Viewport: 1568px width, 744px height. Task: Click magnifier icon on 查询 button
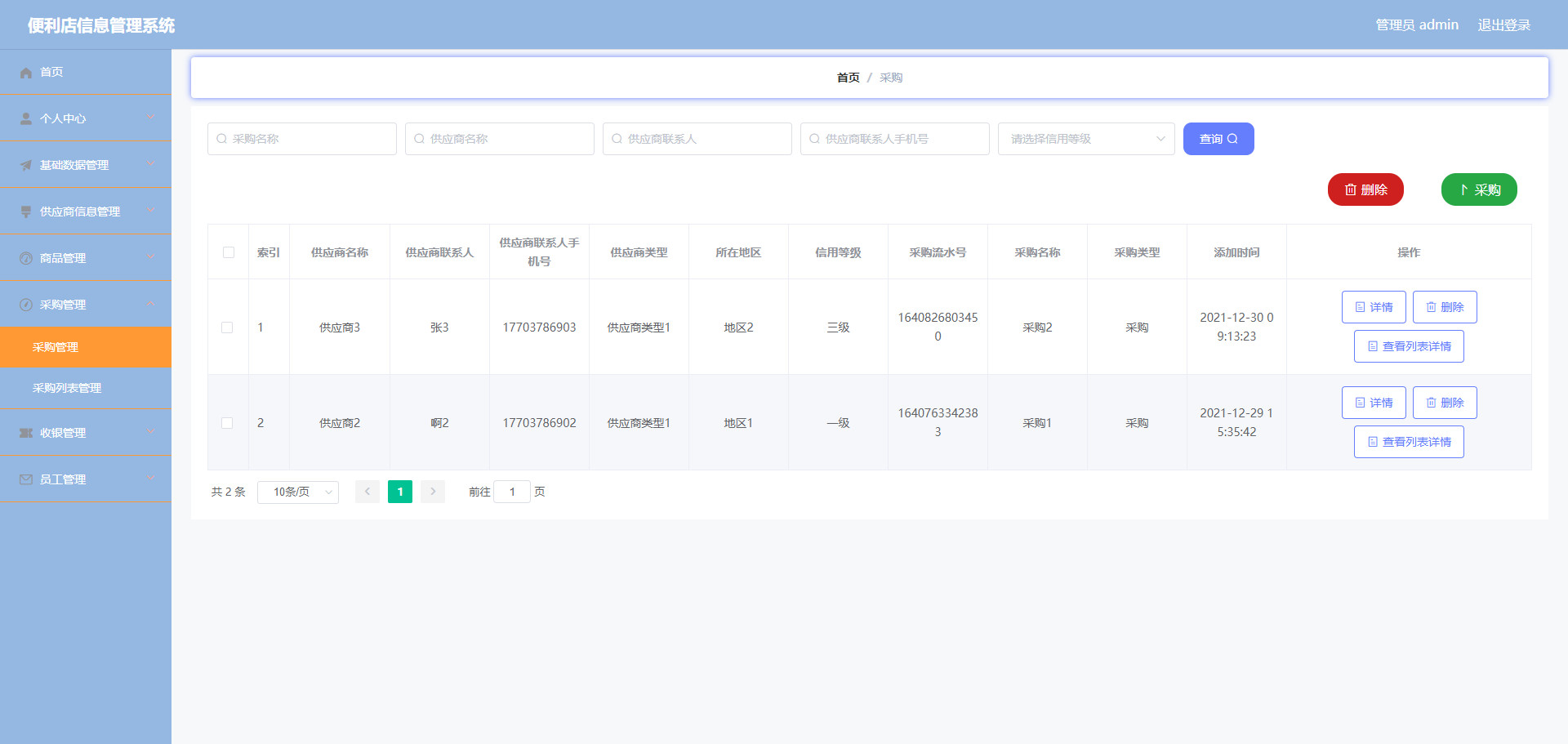point(1232,139)
